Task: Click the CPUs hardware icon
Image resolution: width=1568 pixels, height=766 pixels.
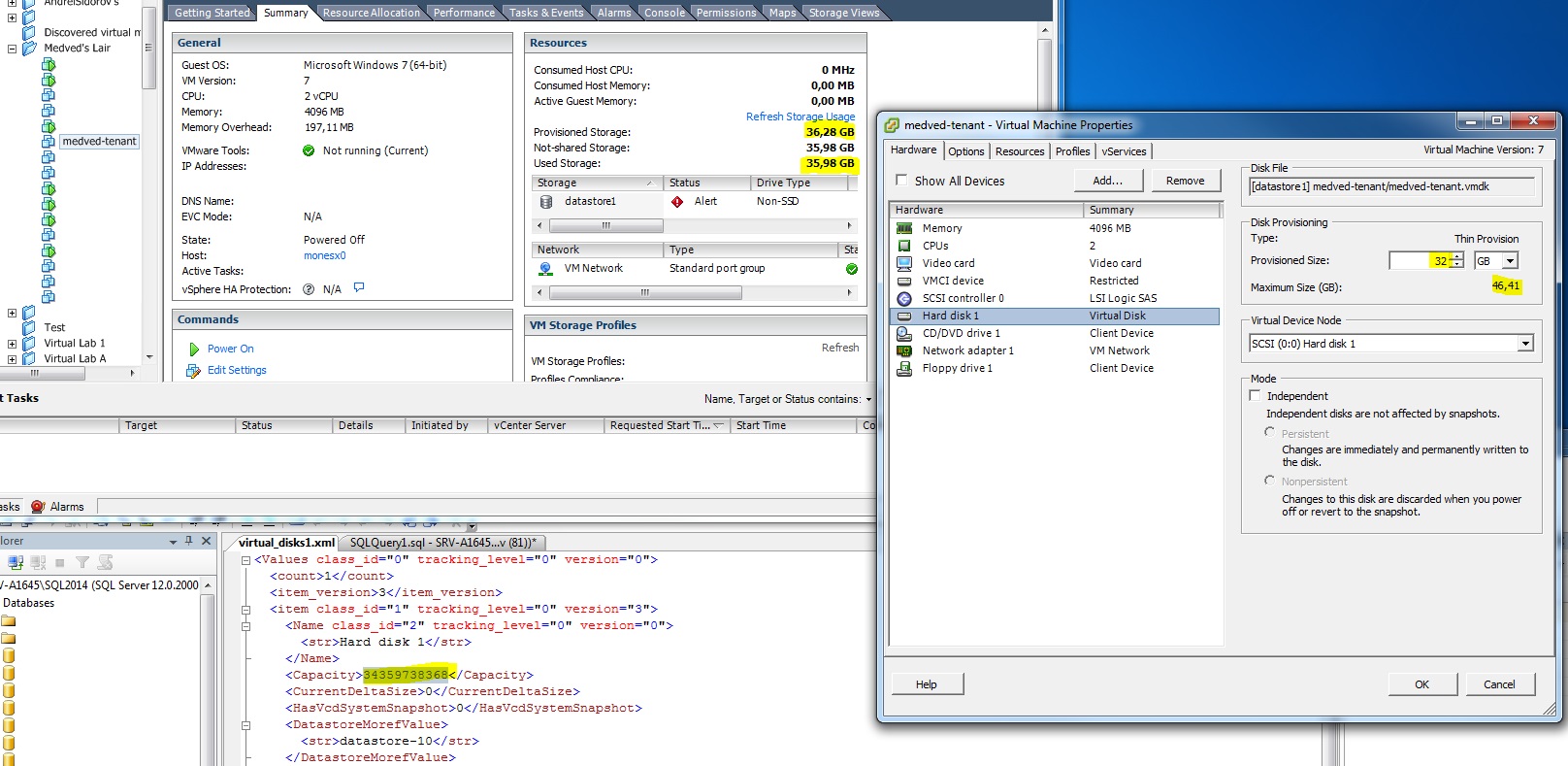Action: coord(904,246)
